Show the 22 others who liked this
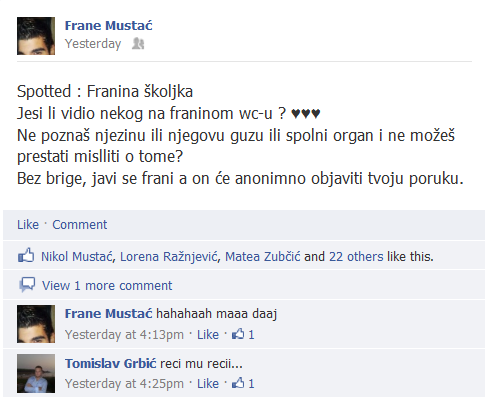 [356, 257]
